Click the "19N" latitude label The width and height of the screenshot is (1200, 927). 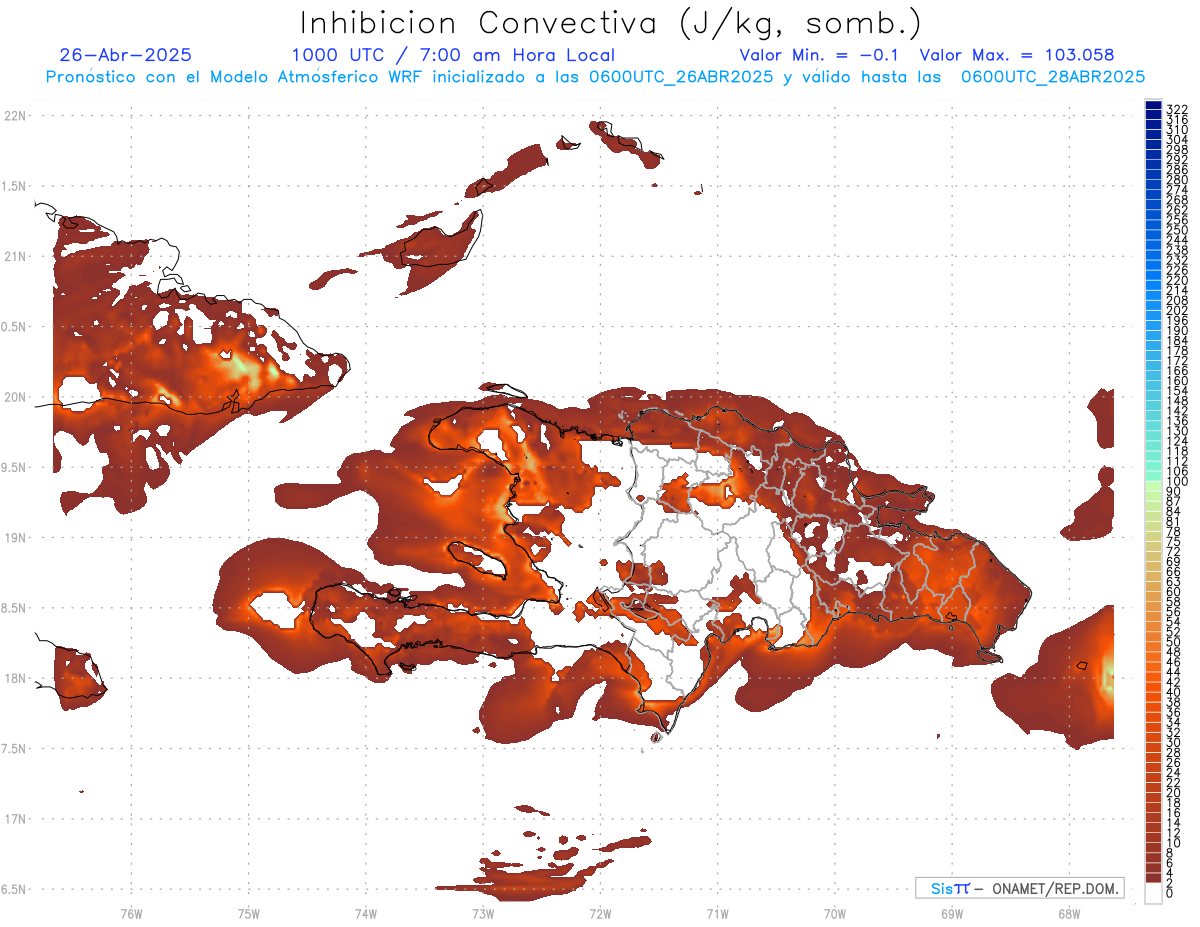click(15, 538)
